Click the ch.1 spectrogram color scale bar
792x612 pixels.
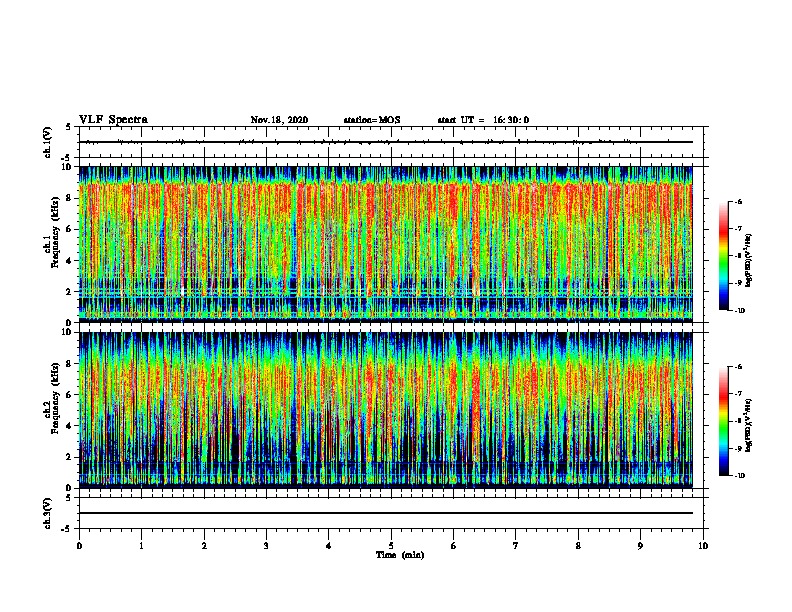click(x=723, y=256)
